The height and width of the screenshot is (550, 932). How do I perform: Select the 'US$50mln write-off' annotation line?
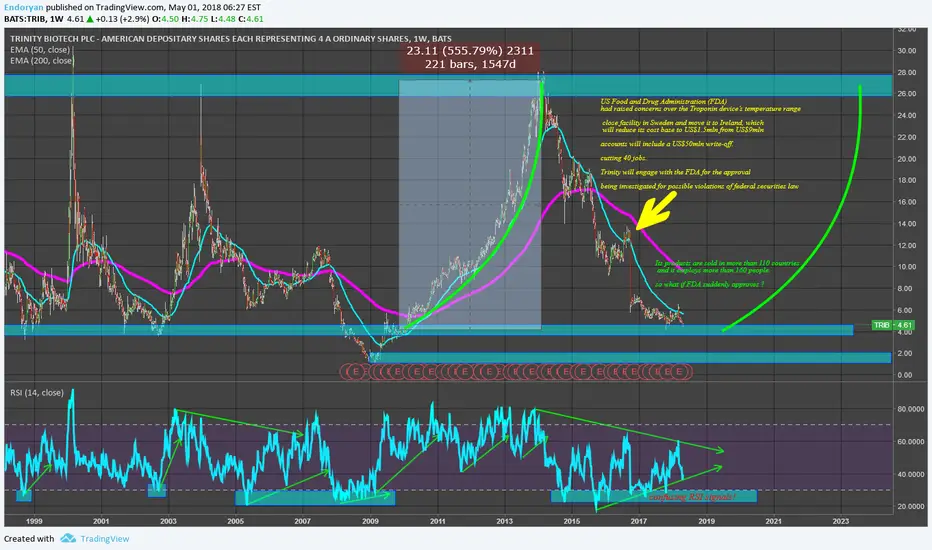pyautogui.click(x=667, y=144)
